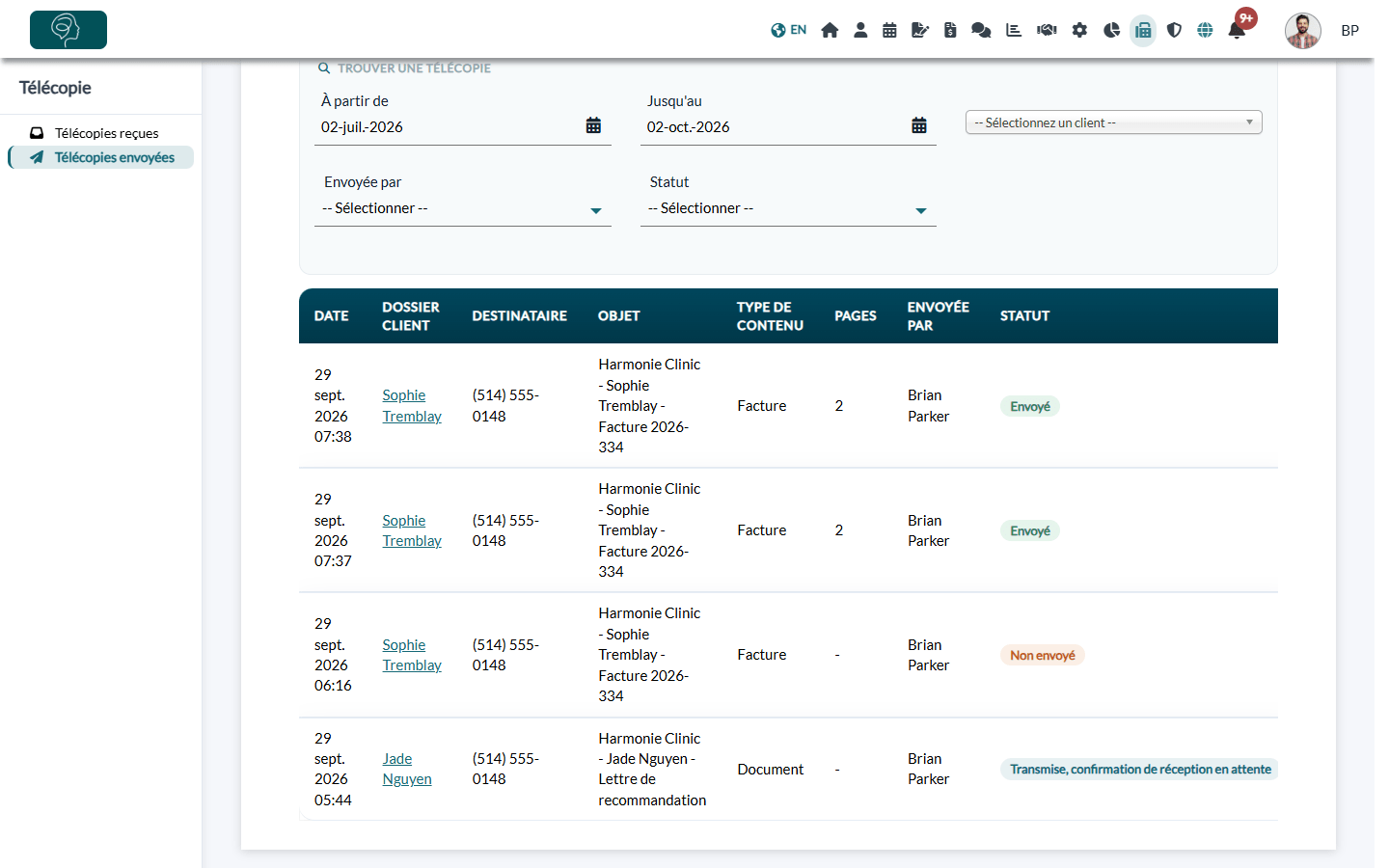Viewport: 1389px width, 868px height.
Task: Click the 'Transmise, confirmation de réception en attente' badge
Action: tap(1140, 769)
